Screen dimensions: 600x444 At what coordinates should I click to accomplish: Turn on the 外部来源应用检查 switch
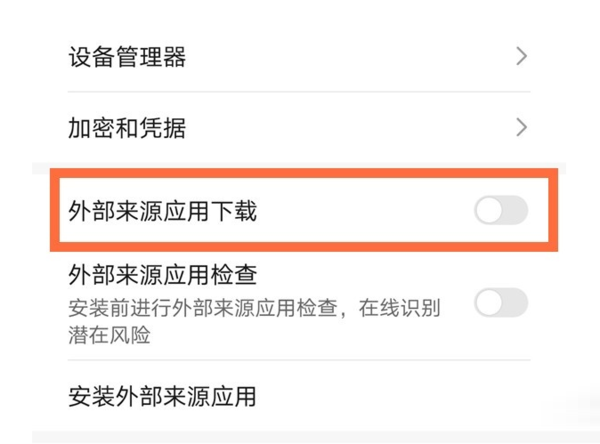pyautogui.click(x=500, y=302)
